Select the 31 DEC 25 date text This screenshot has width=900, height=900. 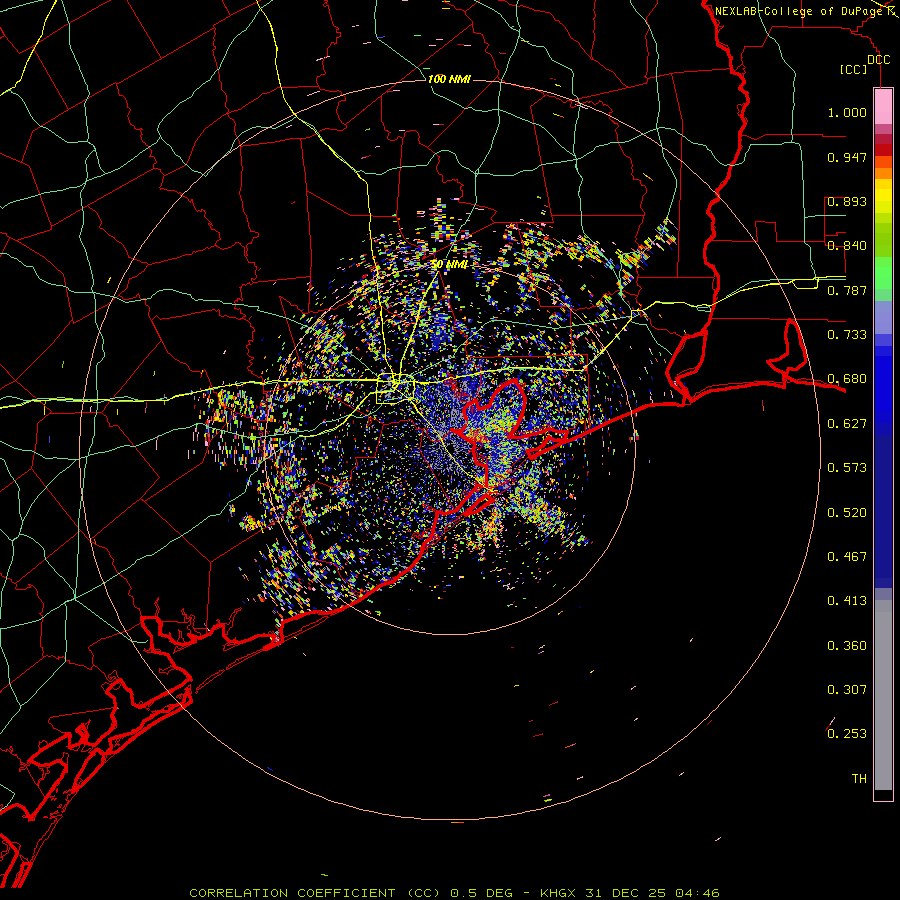(625, 893)
